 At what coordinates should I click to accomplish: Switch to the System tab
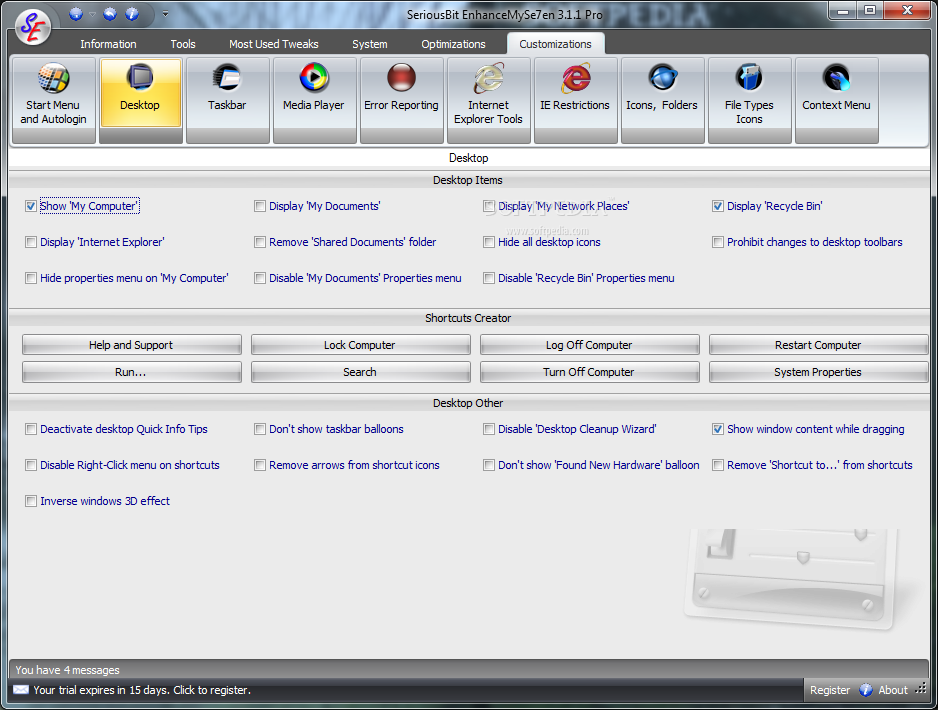pos(370,44)
